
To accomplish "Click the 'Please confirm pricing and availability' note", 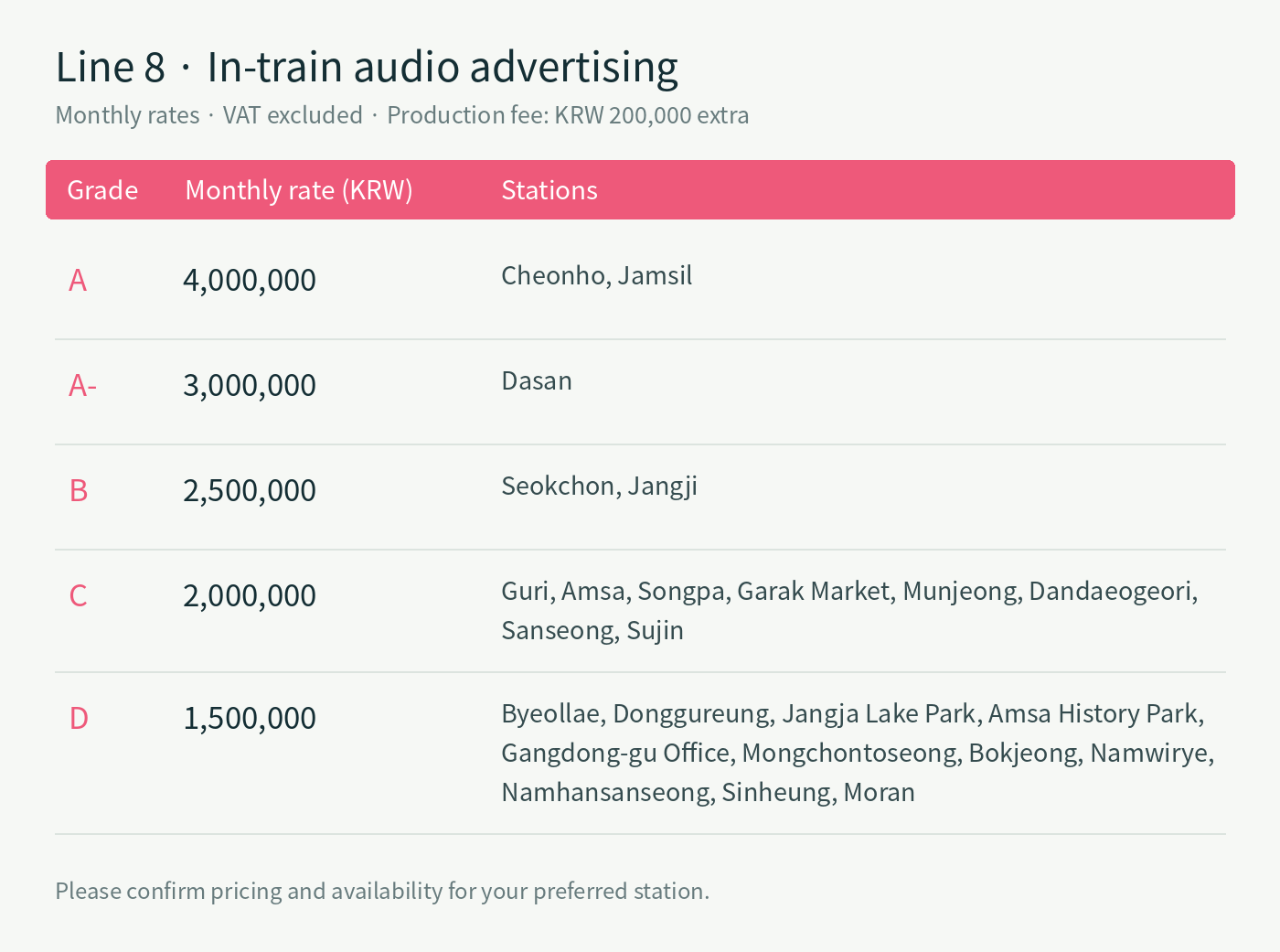I will [x=382, y=891].
